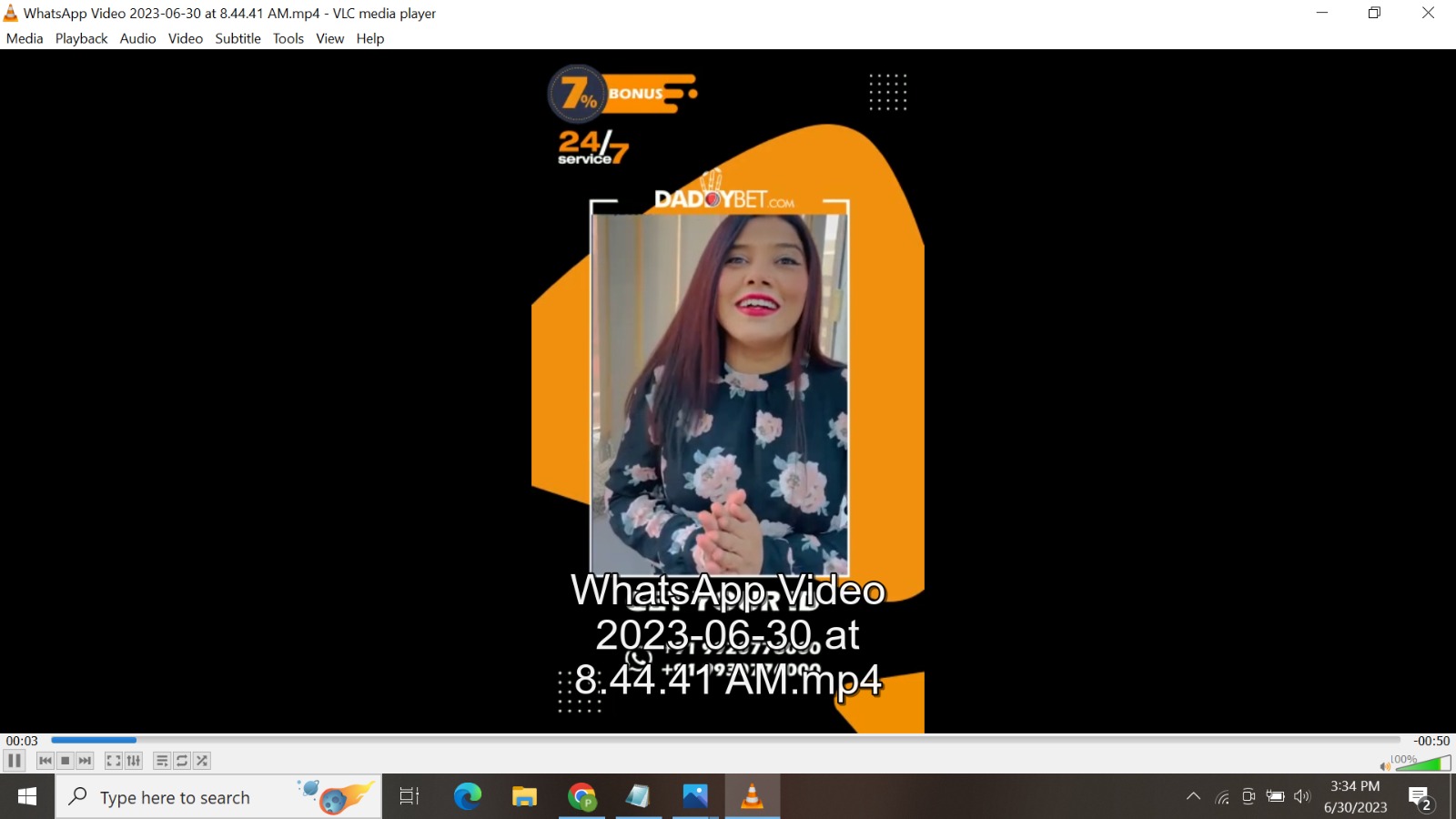Pause the video playback
The image size is (1456, 819).
pos(15,761)
